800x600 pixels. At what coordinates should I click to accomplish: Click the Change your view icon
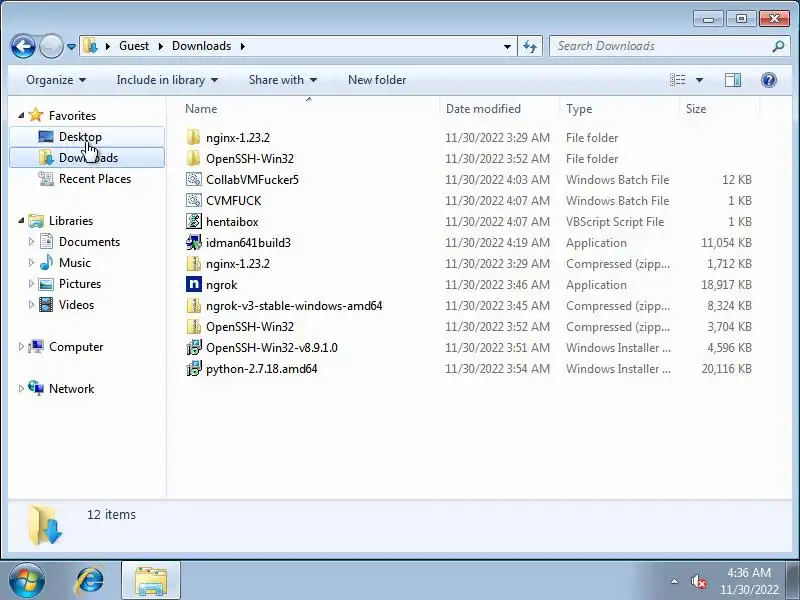click(x=678, y=80)
